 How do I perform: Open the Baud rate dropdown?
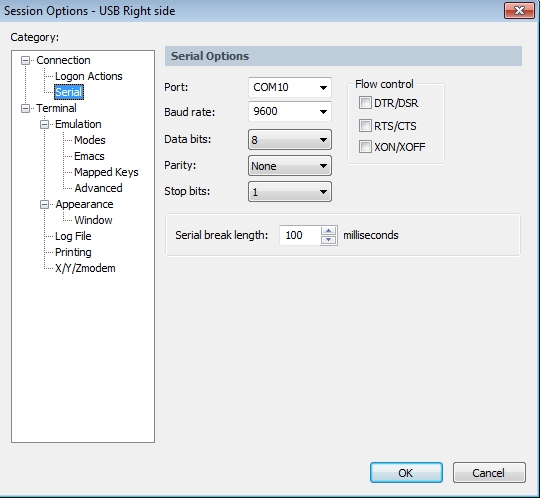[290, 112]
